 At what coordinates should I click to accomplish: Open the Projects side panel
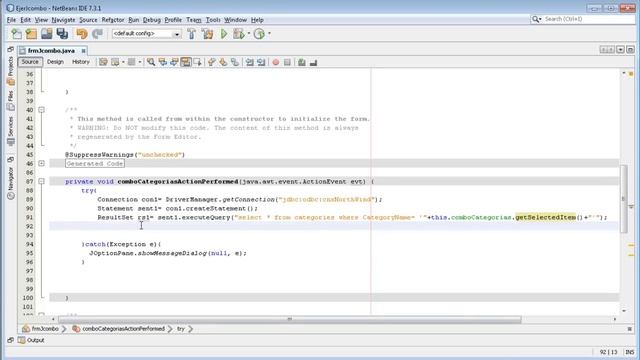tap(11, 71)
